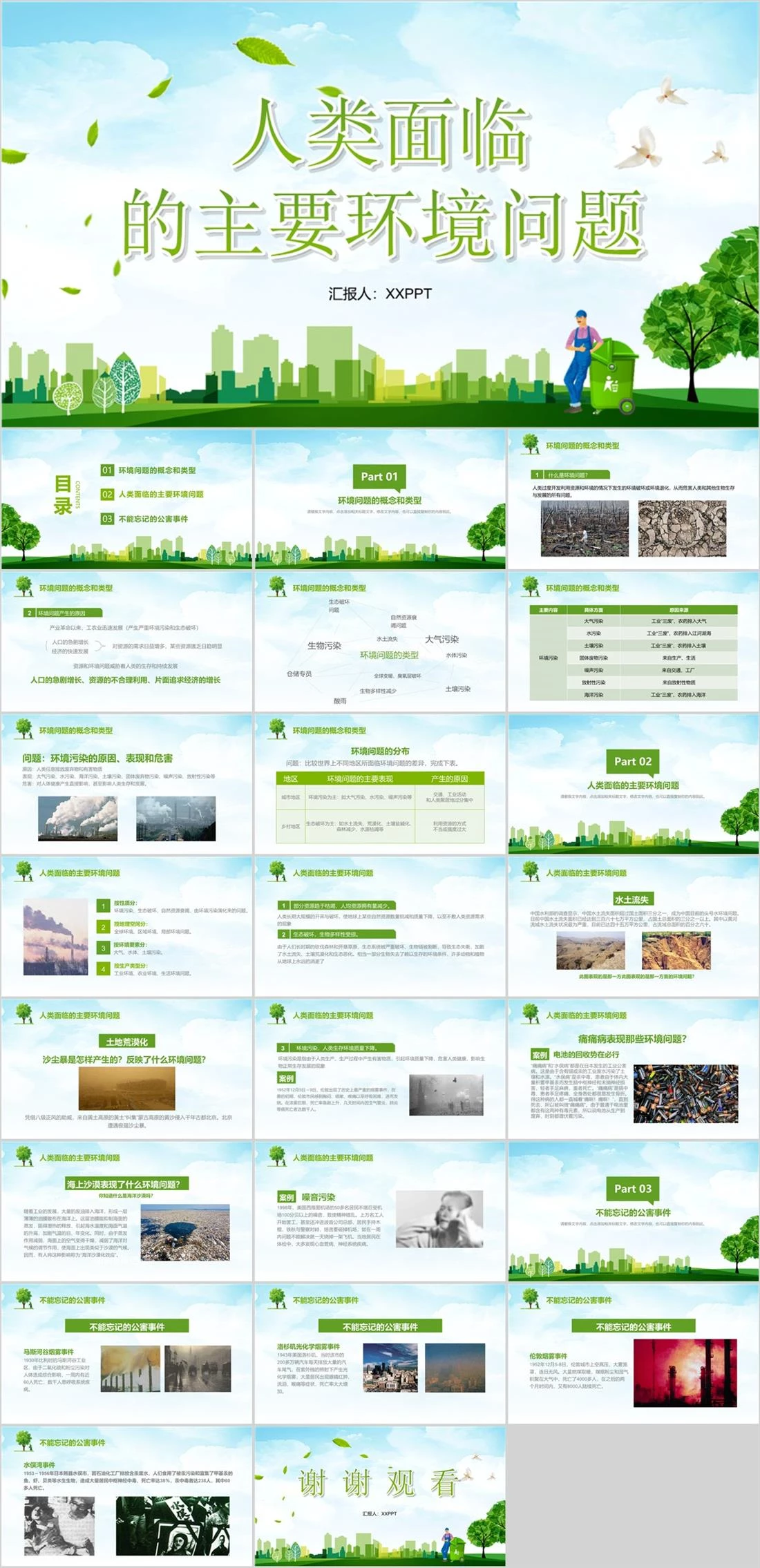Click the 痛痛病表现那些环境问题? heading

click(632, 1039)
